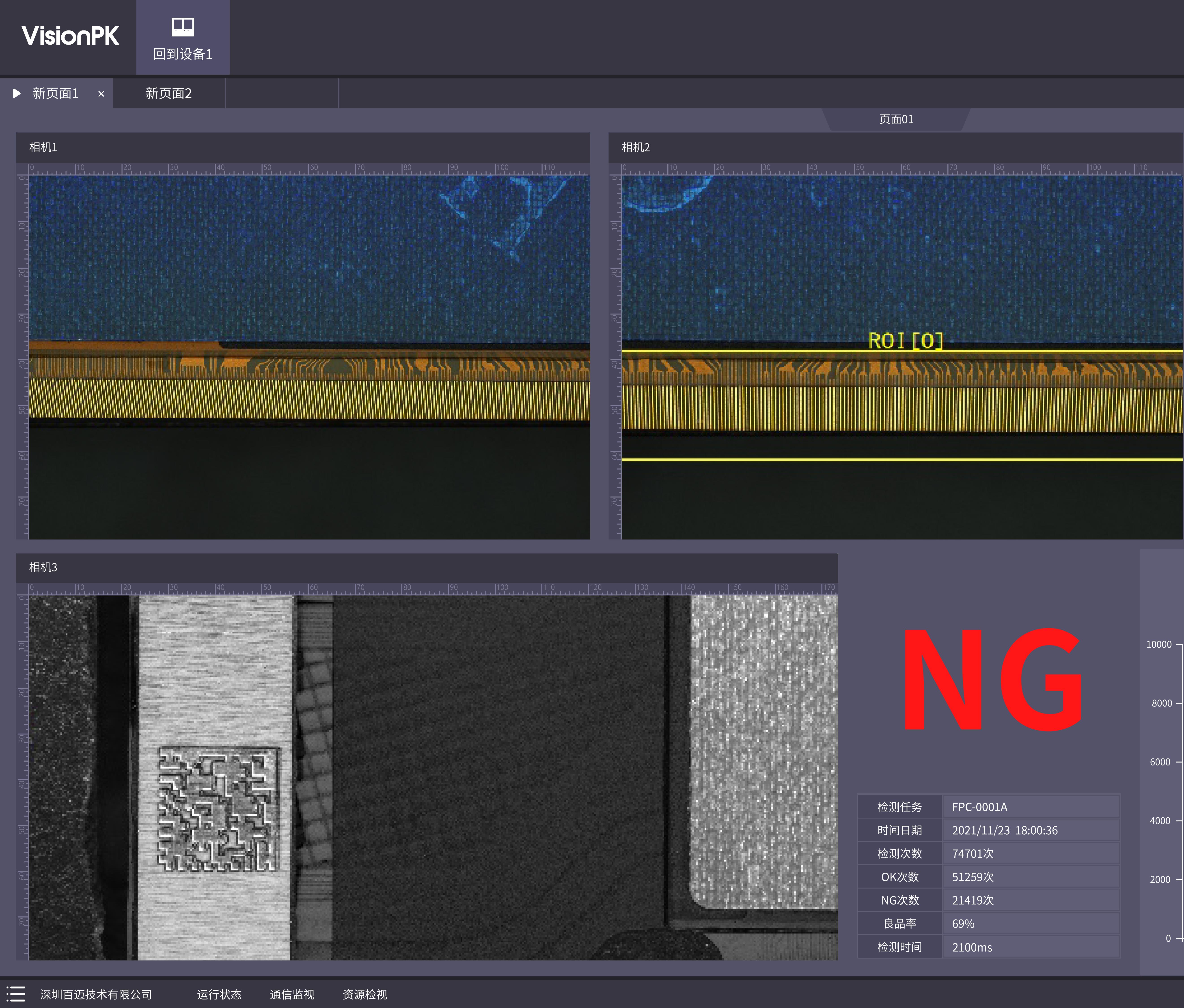Click the NG次数 value 21419次
Screen dimensions: 1184x1008
click(x=973, y=900)
